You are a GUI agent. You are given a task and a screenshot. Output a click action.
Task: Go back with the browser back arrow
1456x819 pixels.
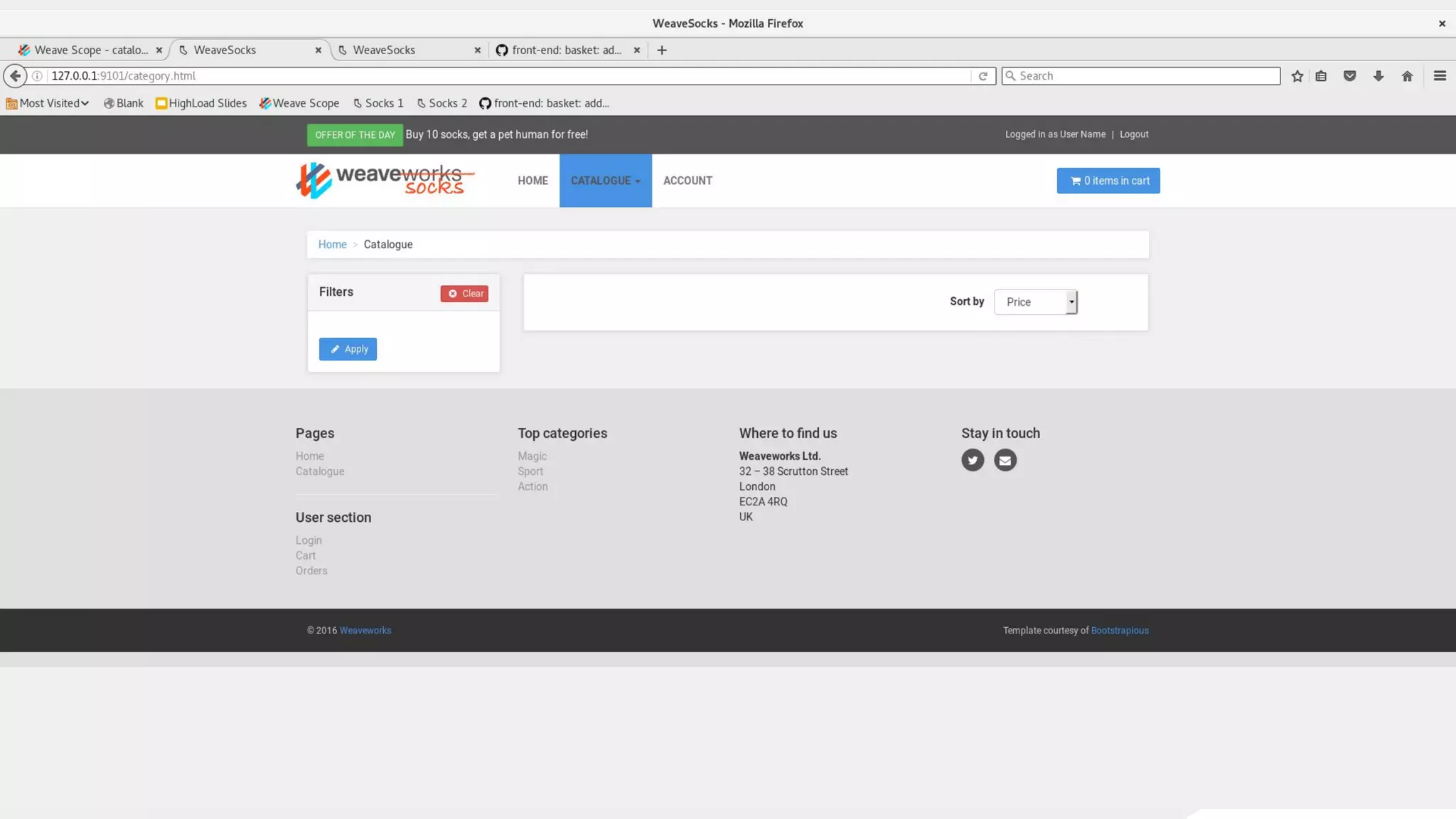tap(15, 76)
